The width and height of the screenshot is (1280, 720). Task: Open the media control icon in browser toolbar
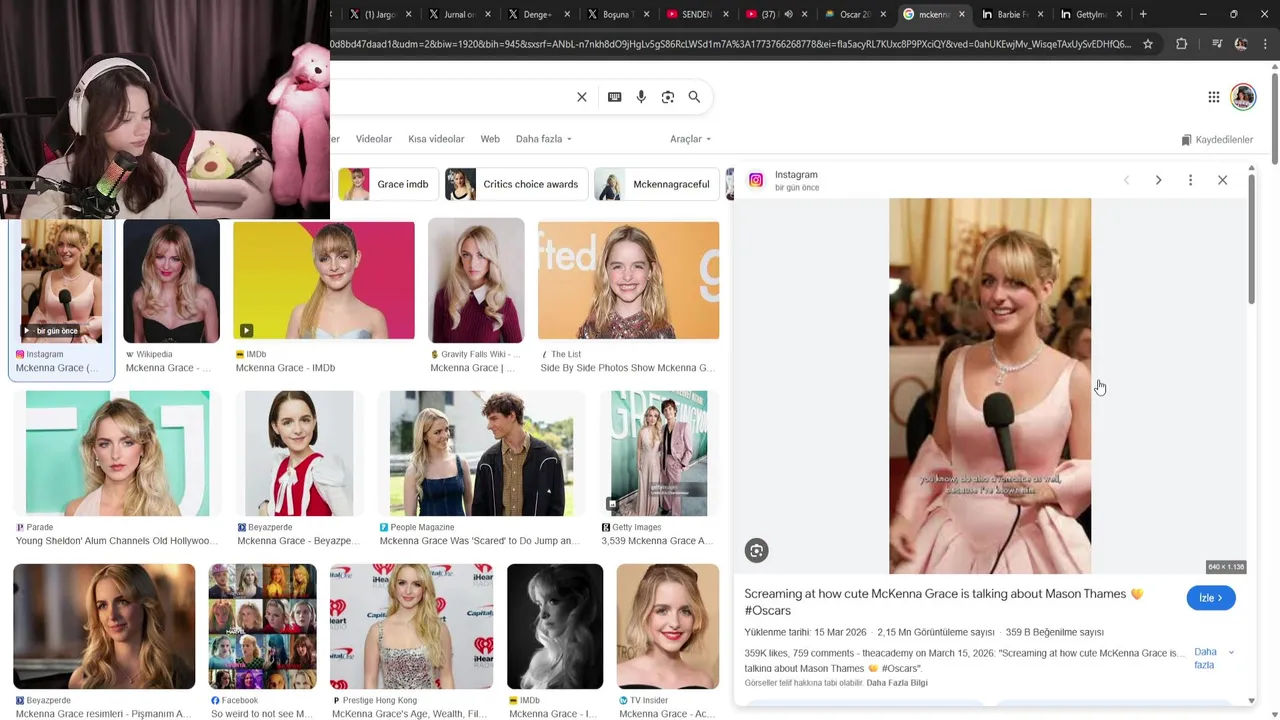tap(1216, 44)
